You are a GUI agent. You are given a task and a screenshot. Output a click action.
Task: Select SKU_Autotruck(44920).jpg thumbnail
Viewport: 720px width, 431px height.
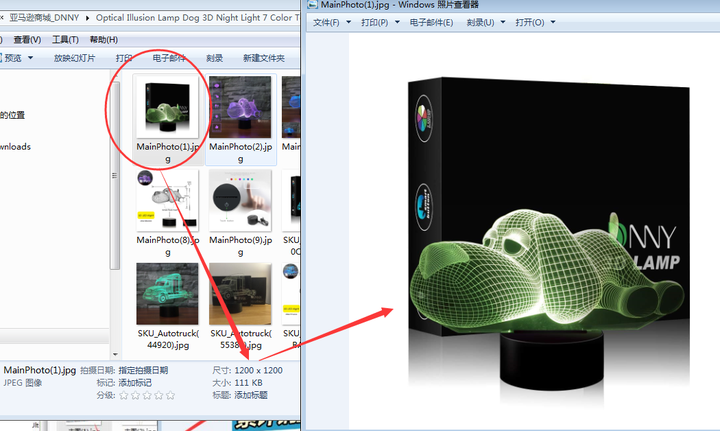click(x=168, y=294)
